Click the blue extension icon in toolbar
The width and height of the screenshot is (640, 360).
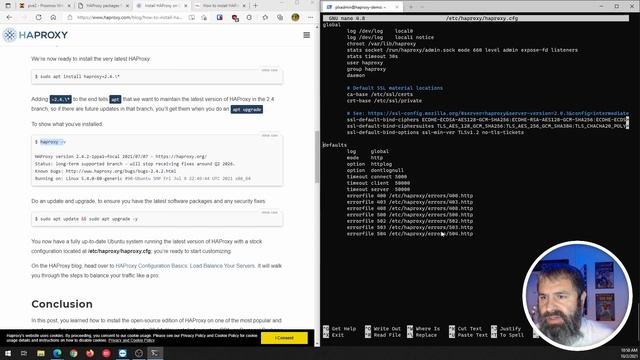tap(220, 18)
